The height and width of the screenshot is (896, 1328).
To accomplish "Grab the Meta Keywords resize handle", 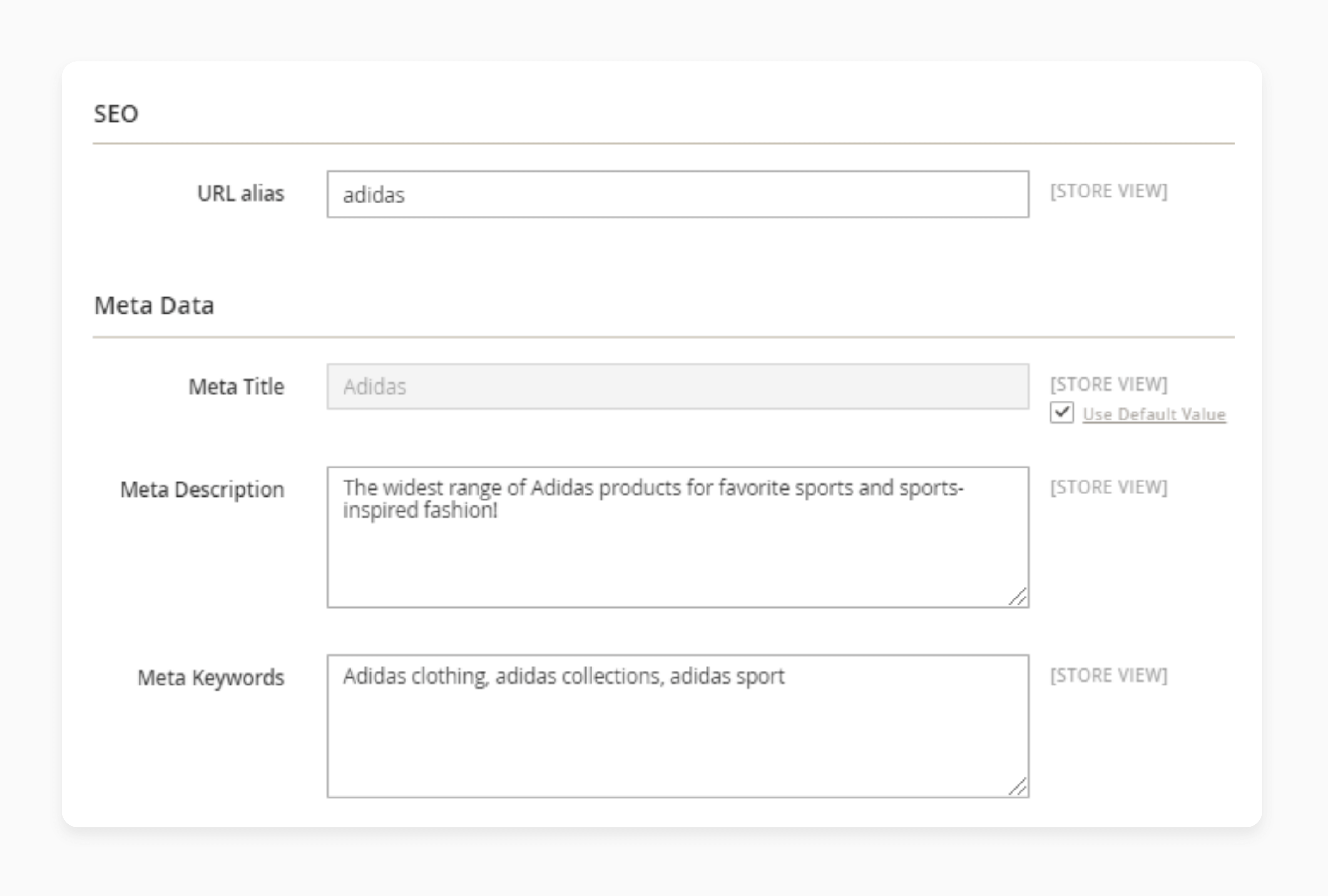I will [x=1018, y=786].
